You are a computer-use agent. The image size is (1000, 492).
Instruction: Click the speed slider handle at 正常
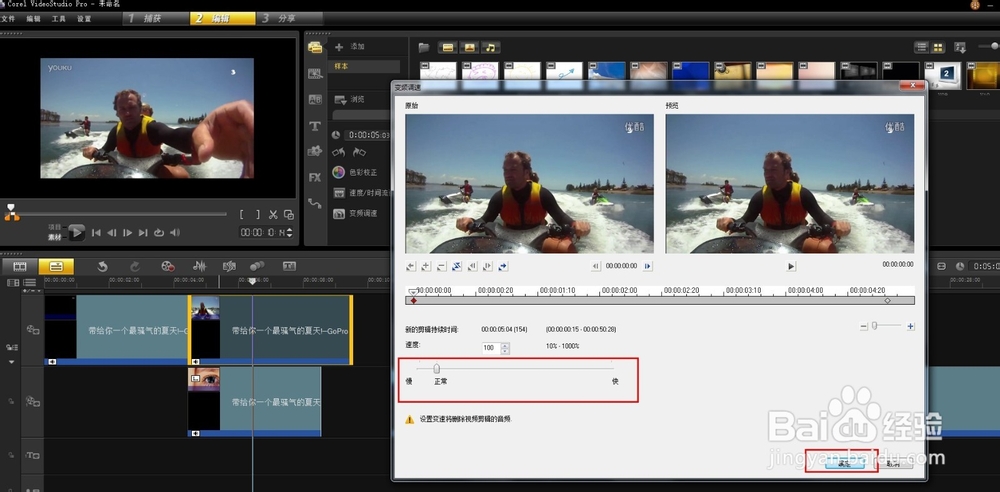tap(436, 368)
